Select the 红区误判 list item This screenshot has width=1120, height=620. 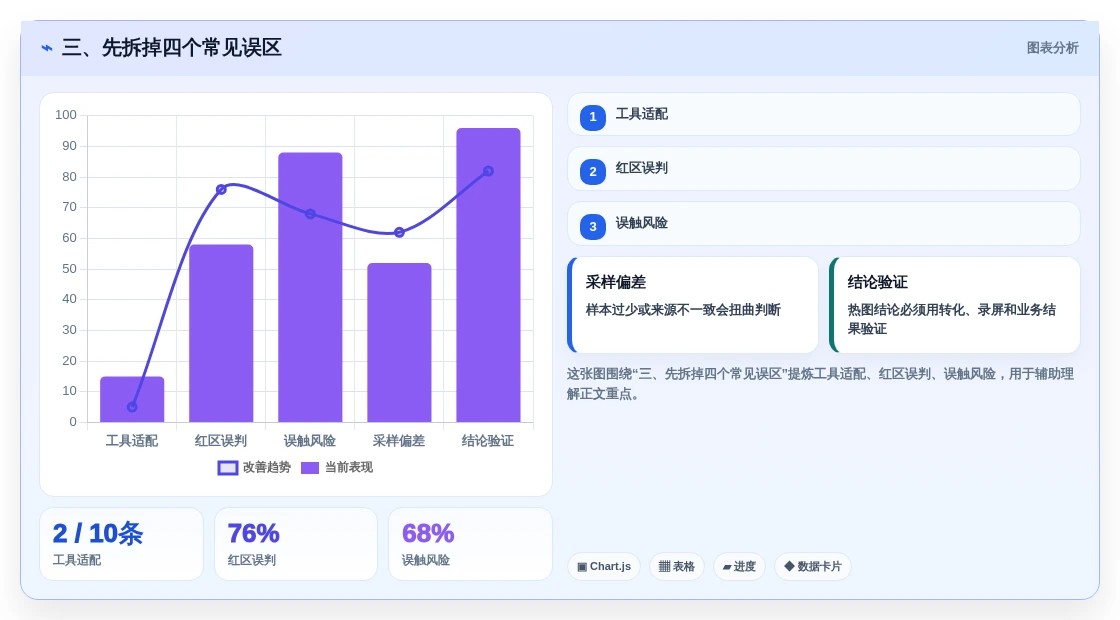coord(824,169)
